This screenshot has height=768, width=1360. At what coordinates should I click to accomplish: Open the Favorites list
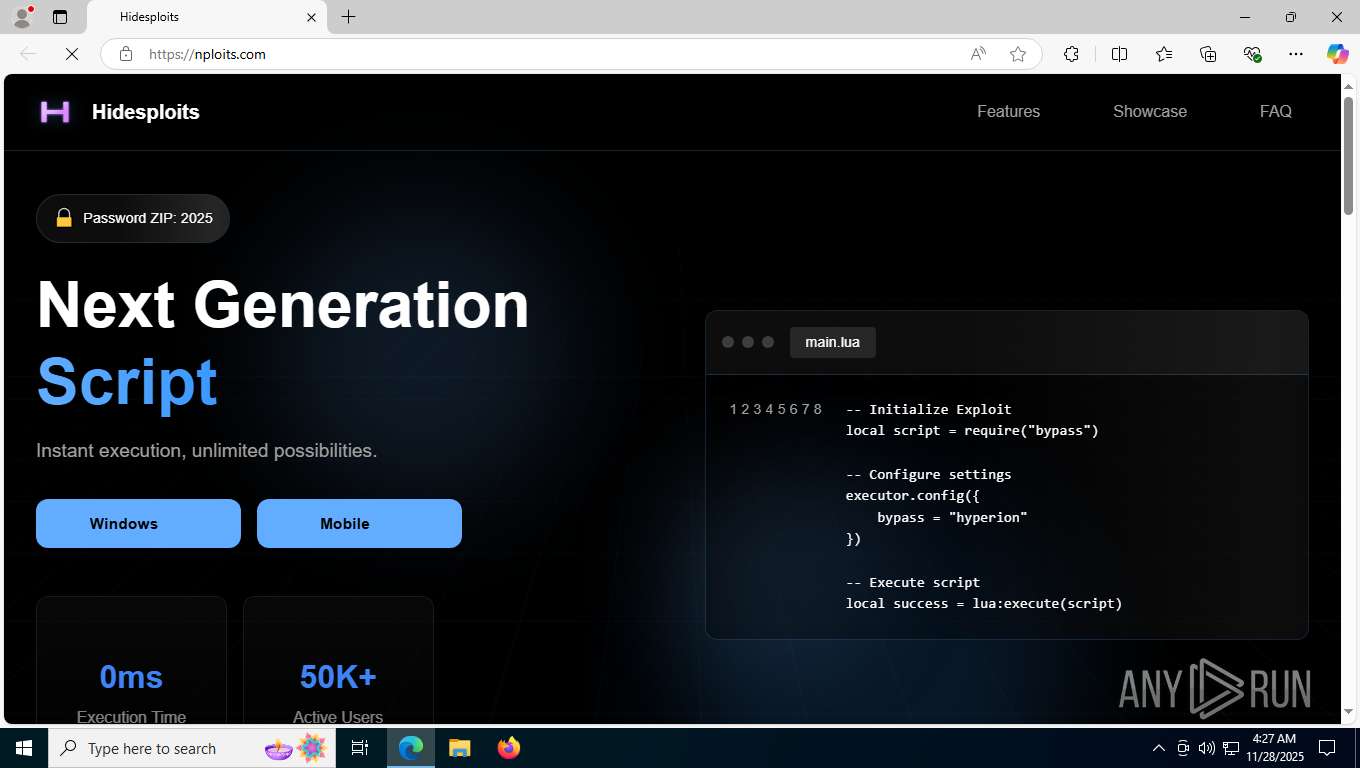[x=1164, y=54]
